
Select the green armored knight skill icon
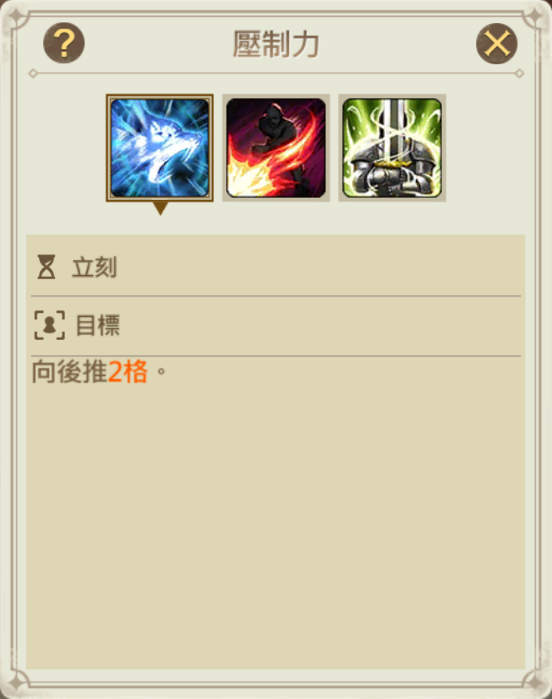[x=392, y=148]
